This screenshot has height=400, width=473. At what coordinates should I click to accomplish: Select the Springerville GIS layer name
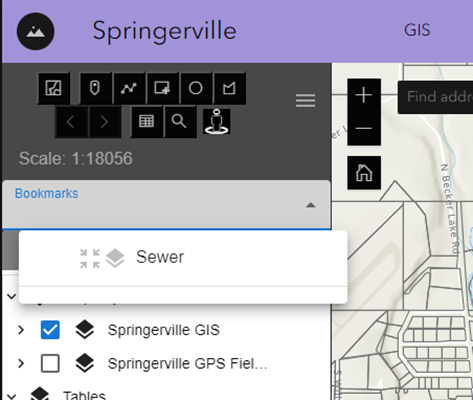tap(164, 330)
